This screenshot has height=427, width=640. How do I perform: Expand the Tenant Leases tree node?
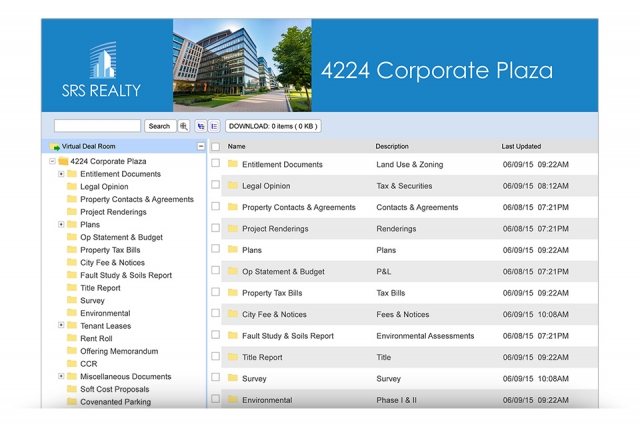[61, 326]
